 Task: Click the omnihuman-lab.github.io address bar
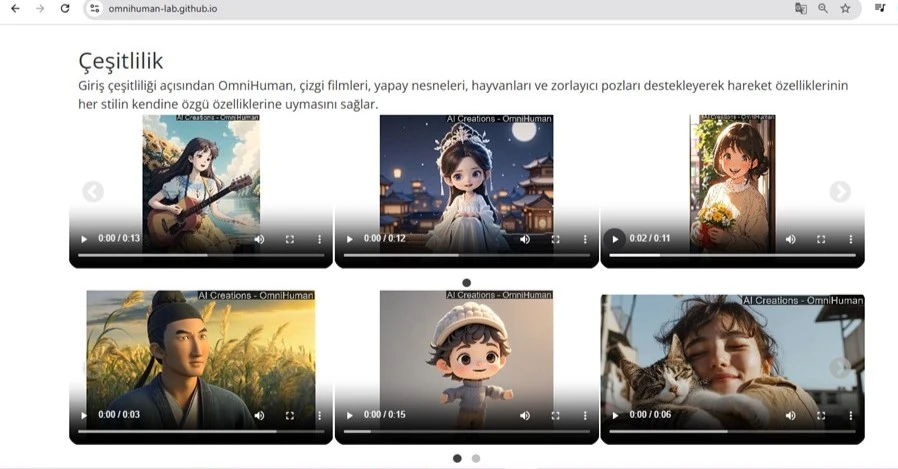[400, 8]
